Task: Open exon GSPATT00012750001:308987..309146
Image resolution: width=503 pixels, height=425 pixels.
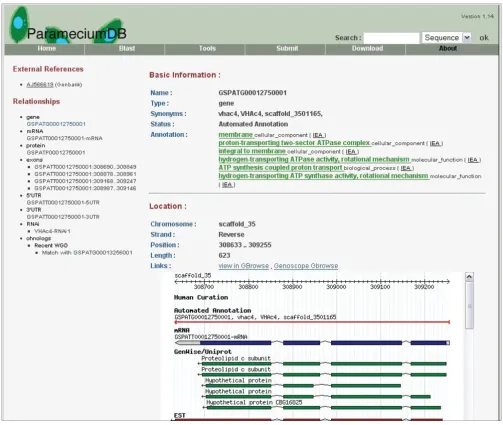Action: tap(85, 188)
